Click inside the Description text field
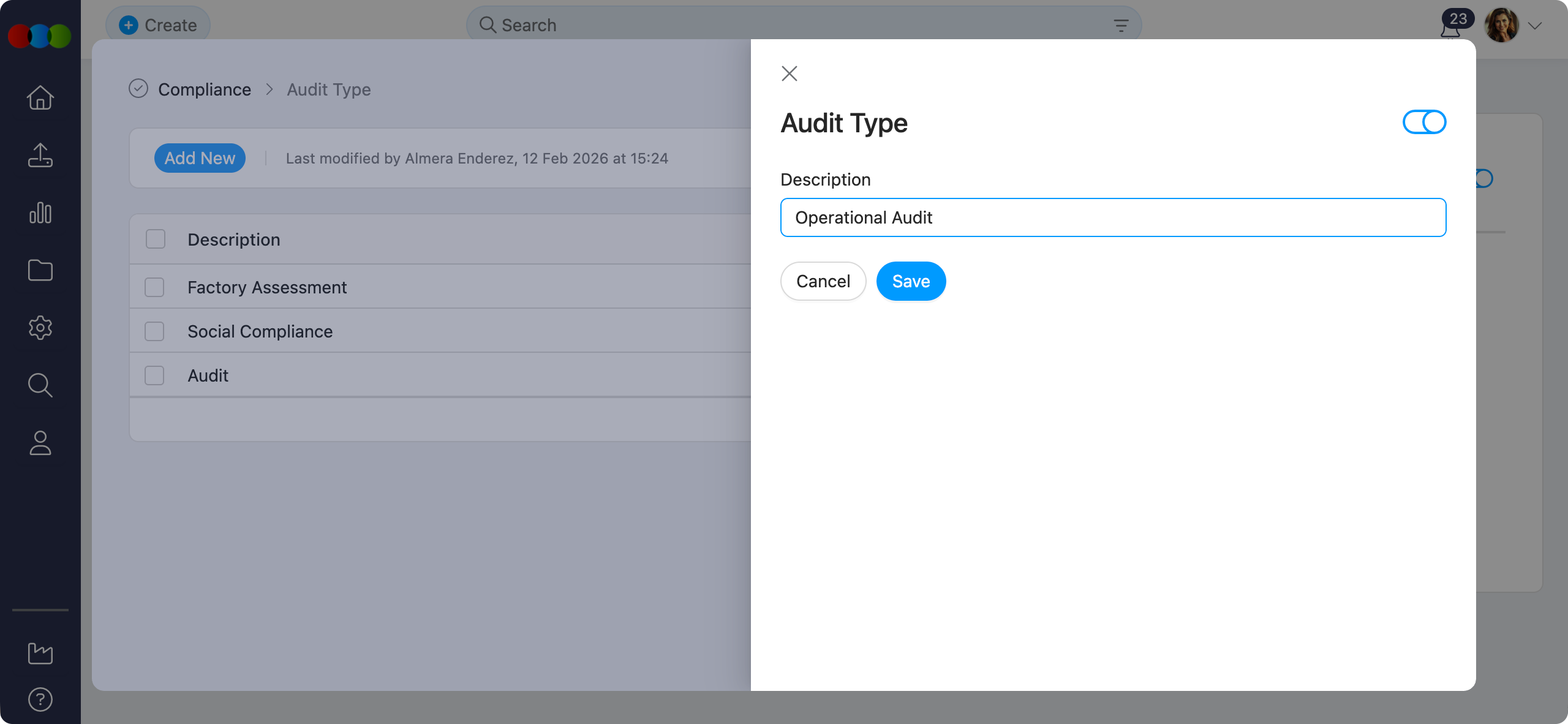 click(1112, 217)
